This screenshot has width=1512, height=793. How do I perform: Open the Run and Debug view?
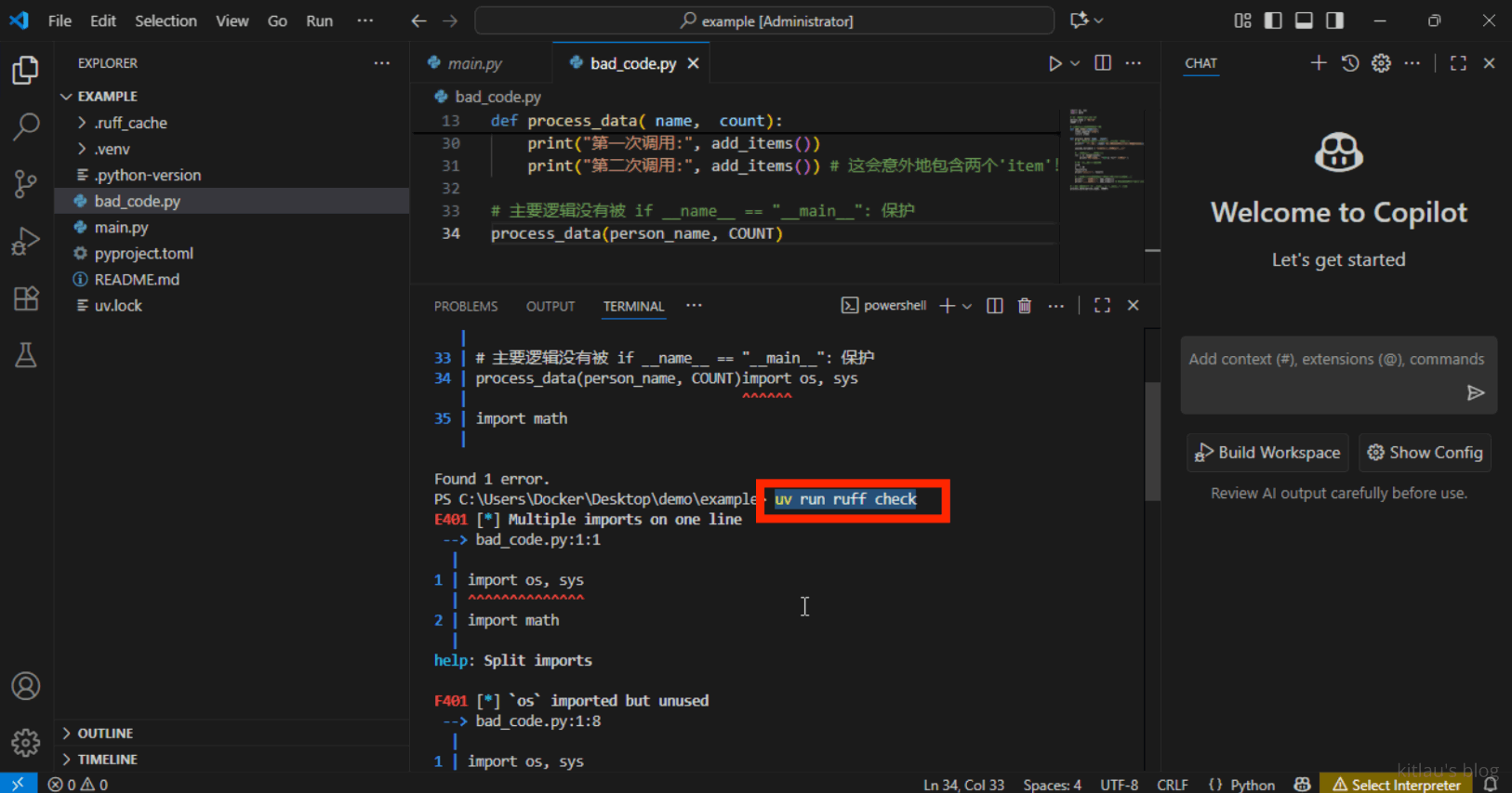pyautogui.click(x=25, y=241)
